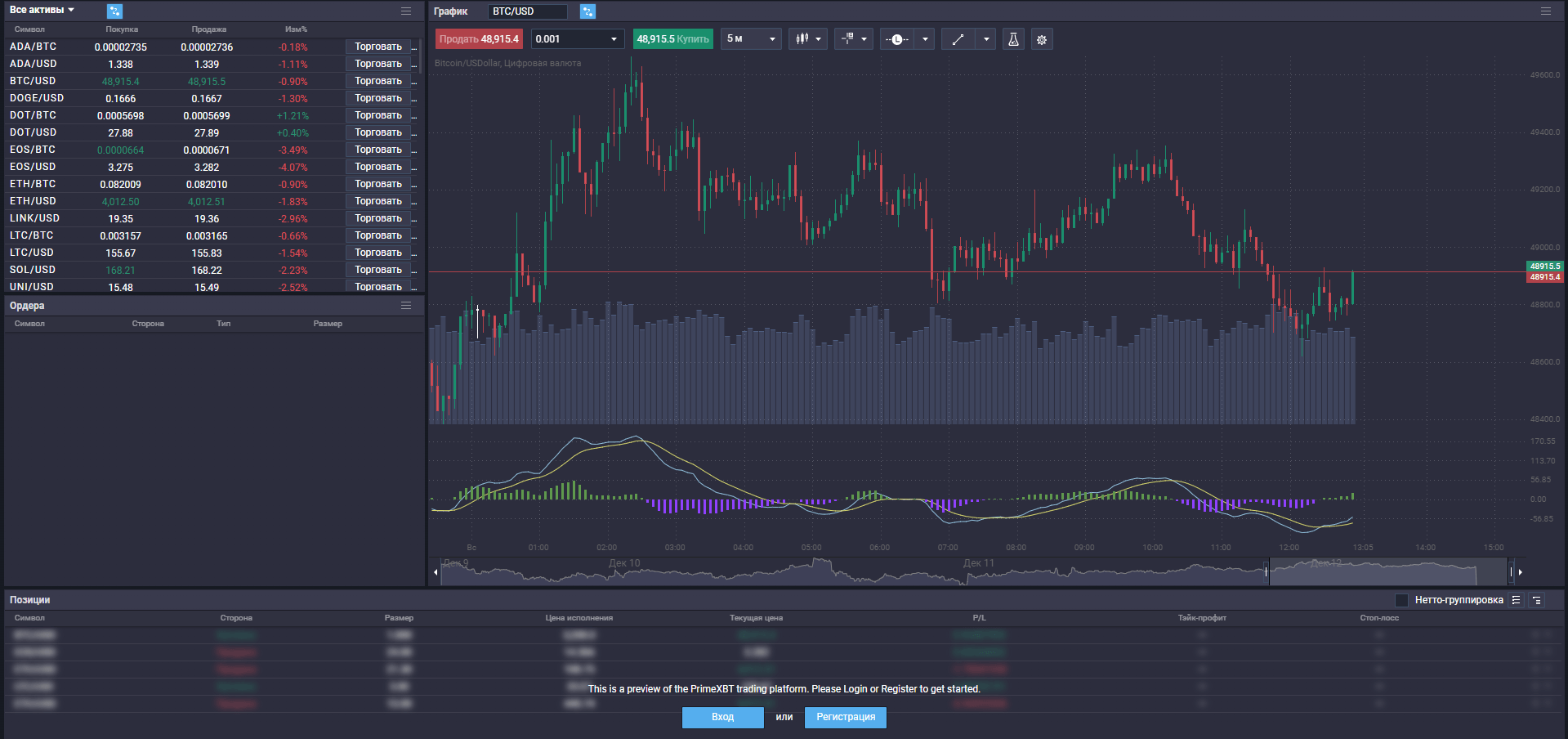Open the watchlist panel hamburger menu
Viewport: 1568px width, 739px height.
(x=406, y=11)
